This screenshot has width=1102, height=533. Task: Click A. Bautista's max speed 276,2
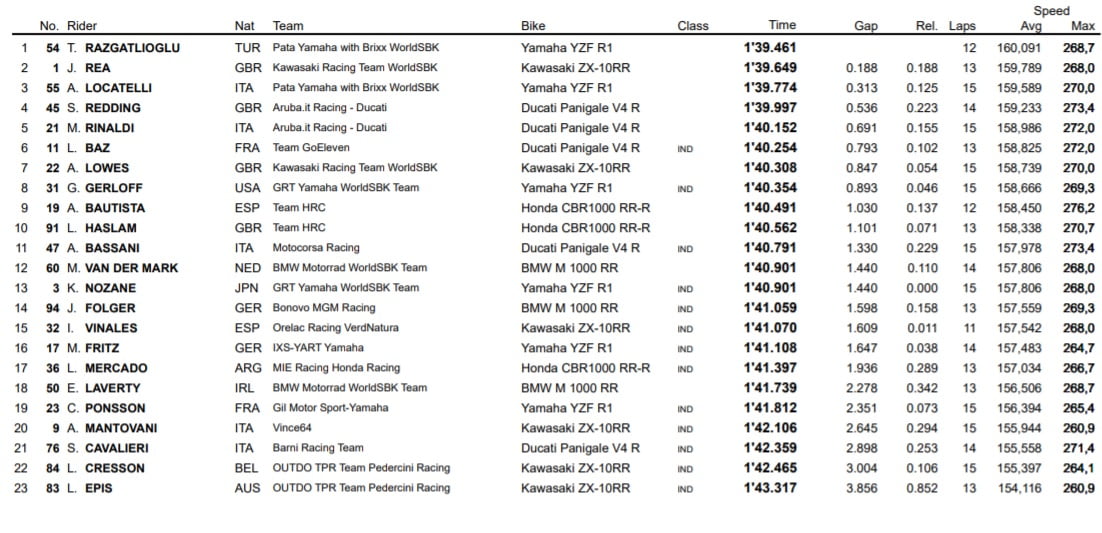click(1080, 208)
